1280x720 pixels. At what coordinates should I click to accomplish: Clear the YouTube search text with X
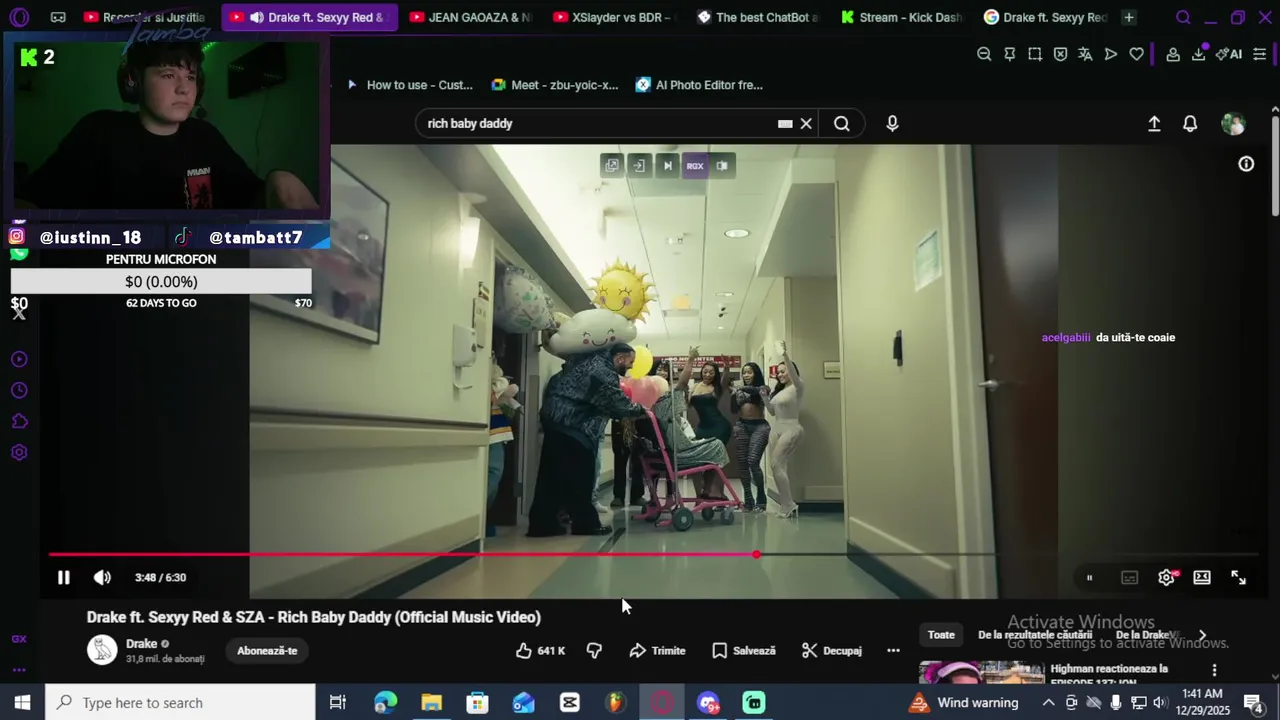[806, 123]
